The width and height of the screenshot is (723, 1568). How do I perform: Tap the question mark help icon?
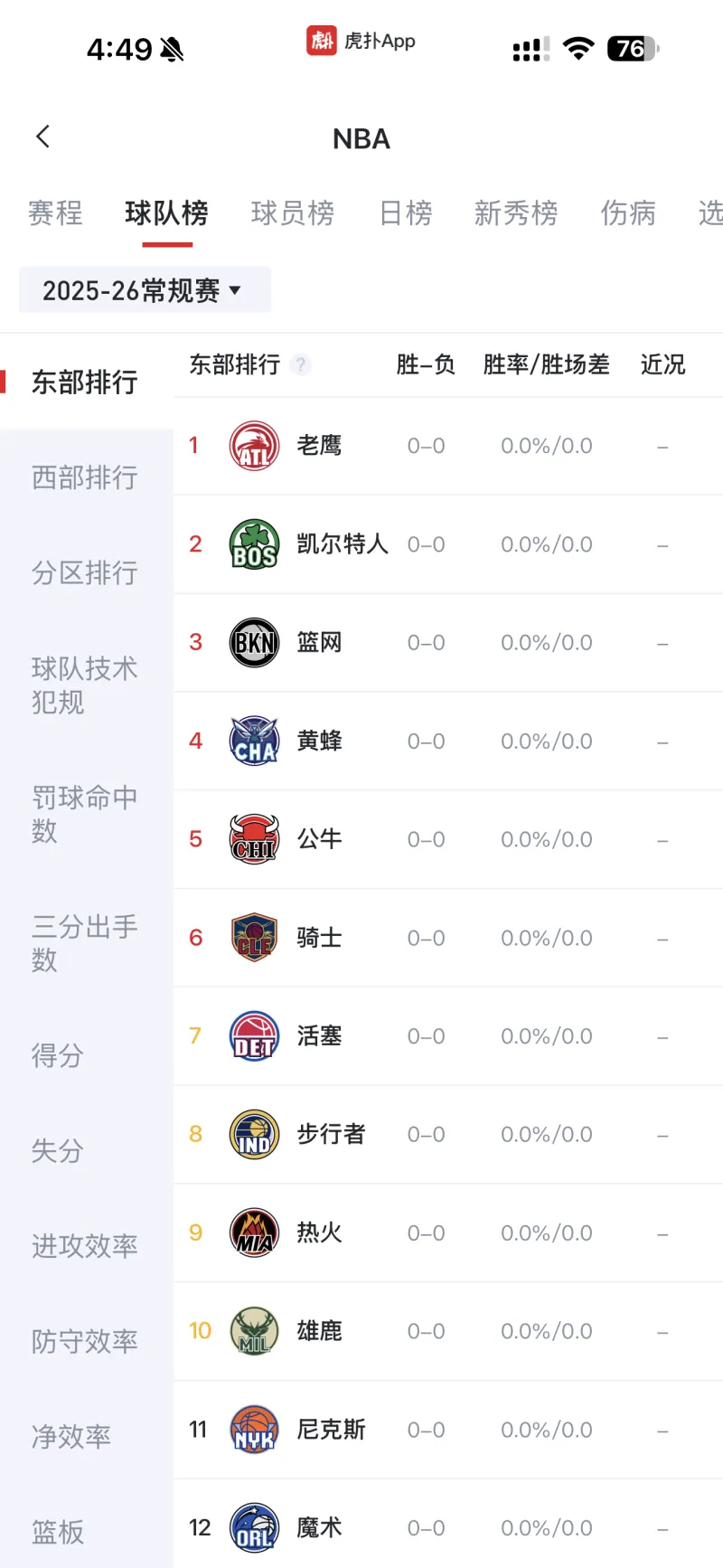pos(301,365)
